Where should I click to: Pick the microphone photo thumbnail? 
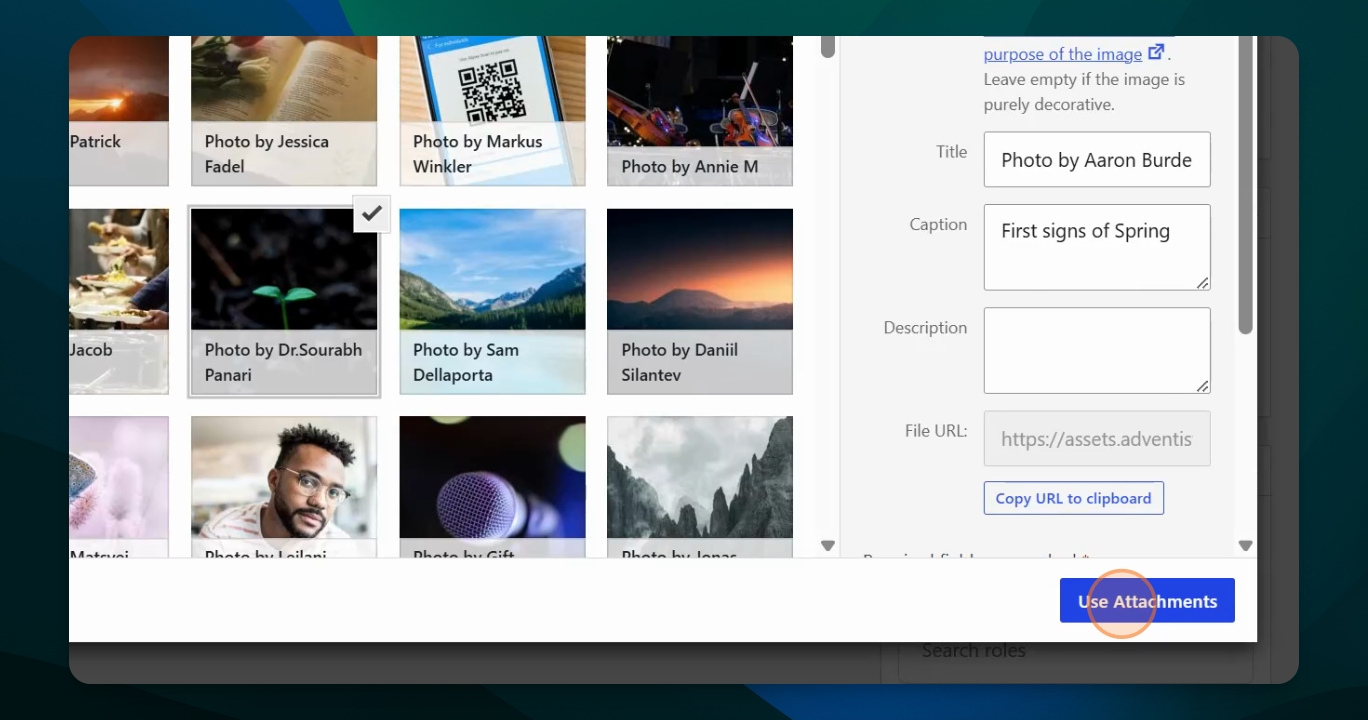(492, 487)
